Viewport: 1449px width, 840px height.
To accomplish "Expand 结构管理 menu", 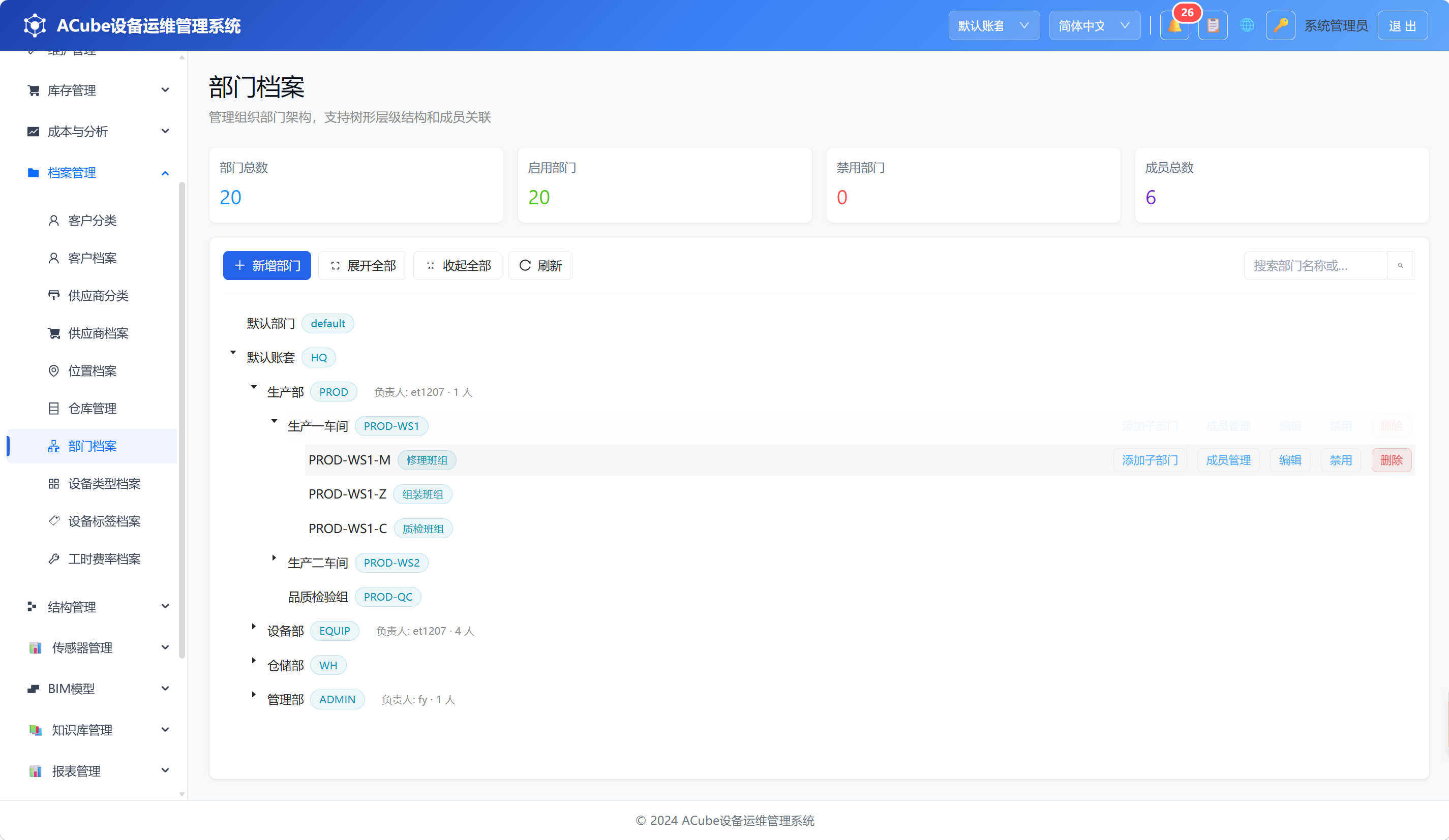I will pos(92,607).
